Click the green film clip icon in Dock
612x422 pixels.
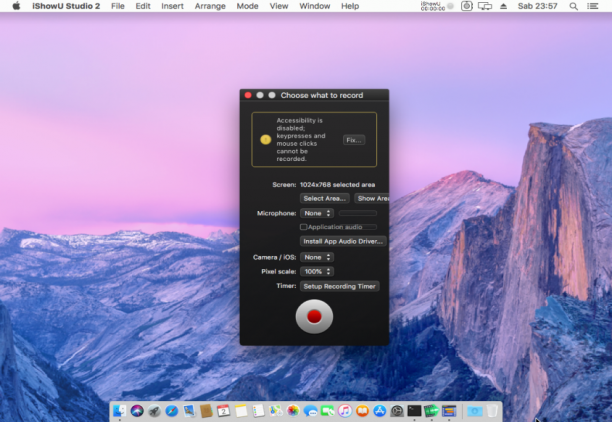[431, 411]
